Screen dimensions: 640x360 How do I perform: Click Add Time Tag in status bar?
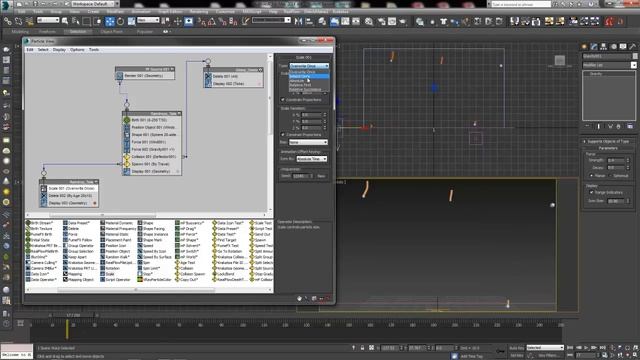[471, 356]
